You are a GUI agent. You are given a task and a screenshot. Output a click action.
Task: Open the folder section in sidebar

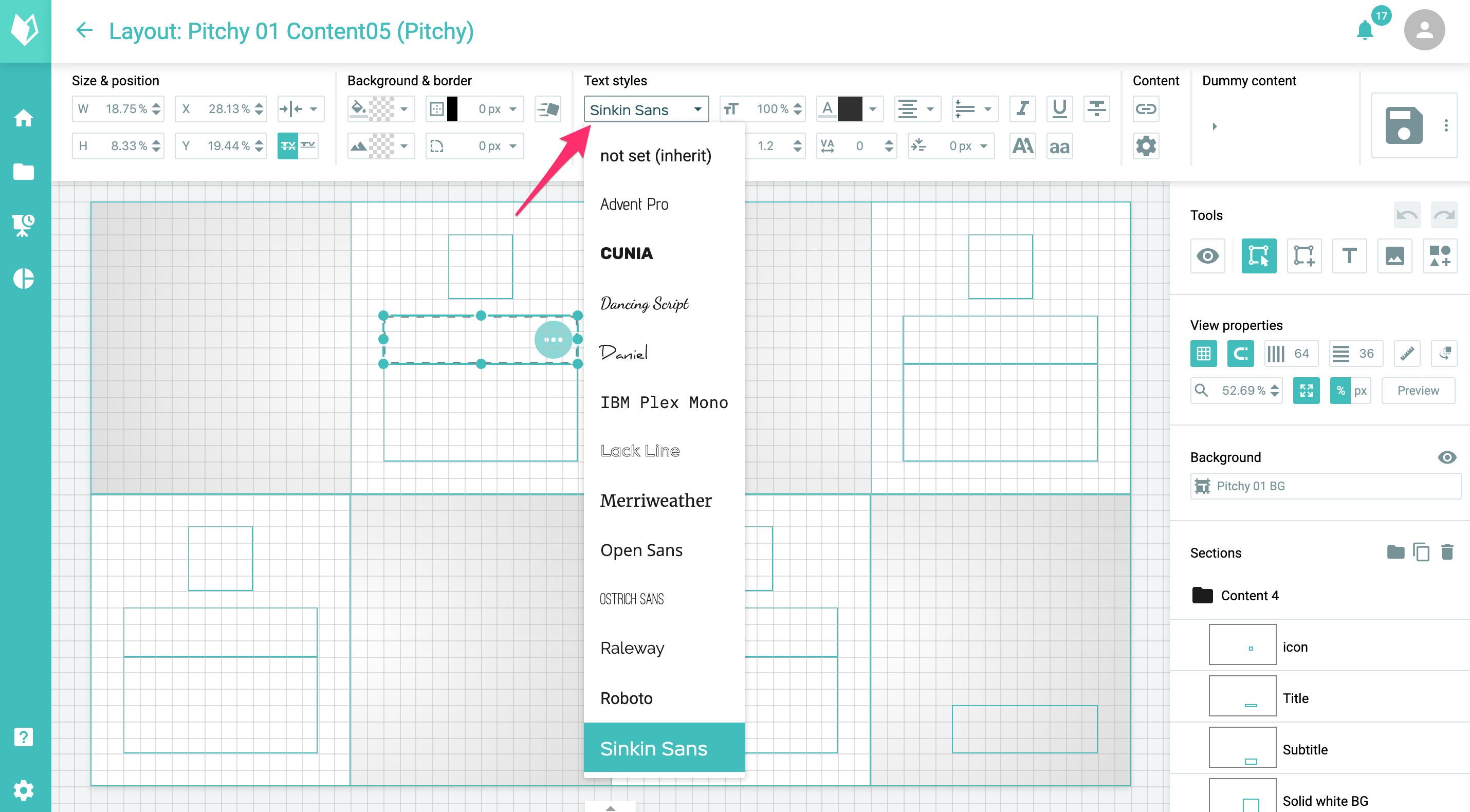point(24,171)
